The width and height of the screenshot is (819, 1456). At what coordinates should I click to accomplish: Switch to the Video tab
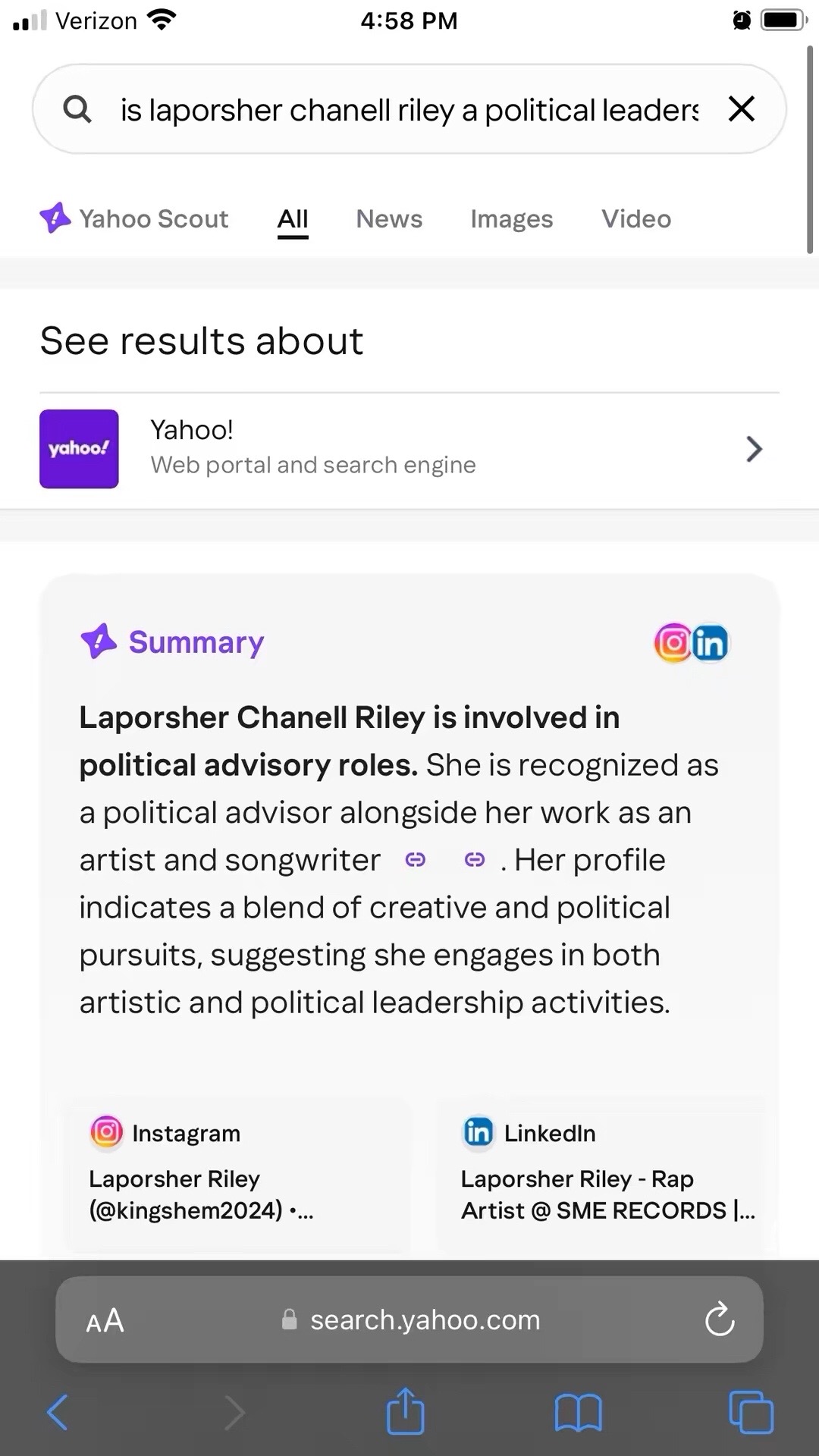636,219
